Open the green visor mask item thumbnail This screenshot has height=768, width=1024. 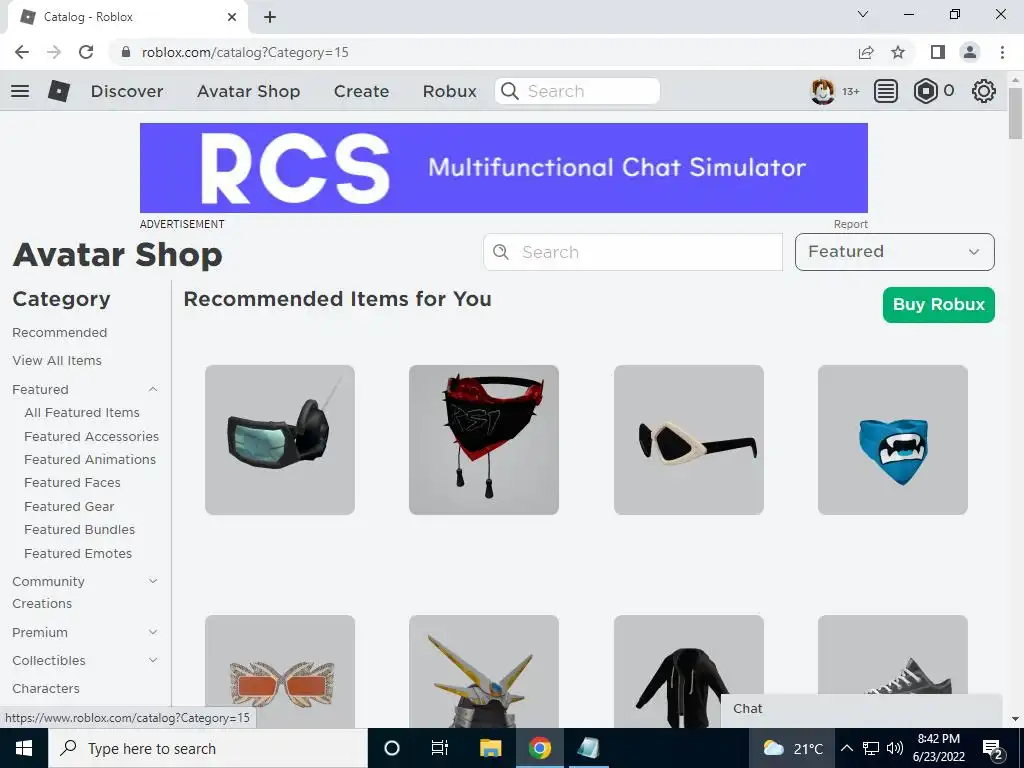(x=280, y=440)
